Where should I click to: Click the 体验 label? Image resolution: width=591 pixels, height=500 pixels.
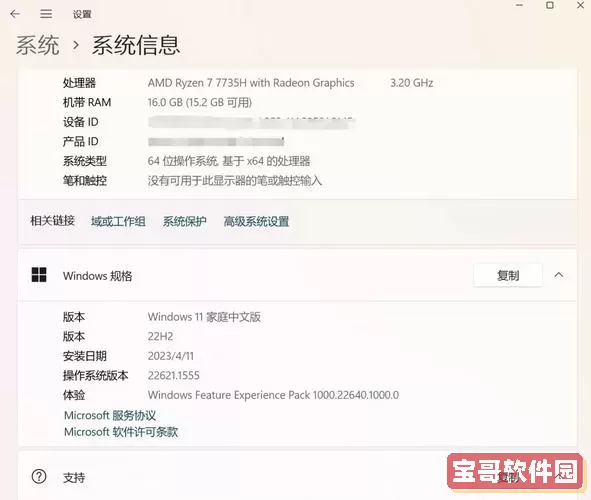(x=74, y=395)
